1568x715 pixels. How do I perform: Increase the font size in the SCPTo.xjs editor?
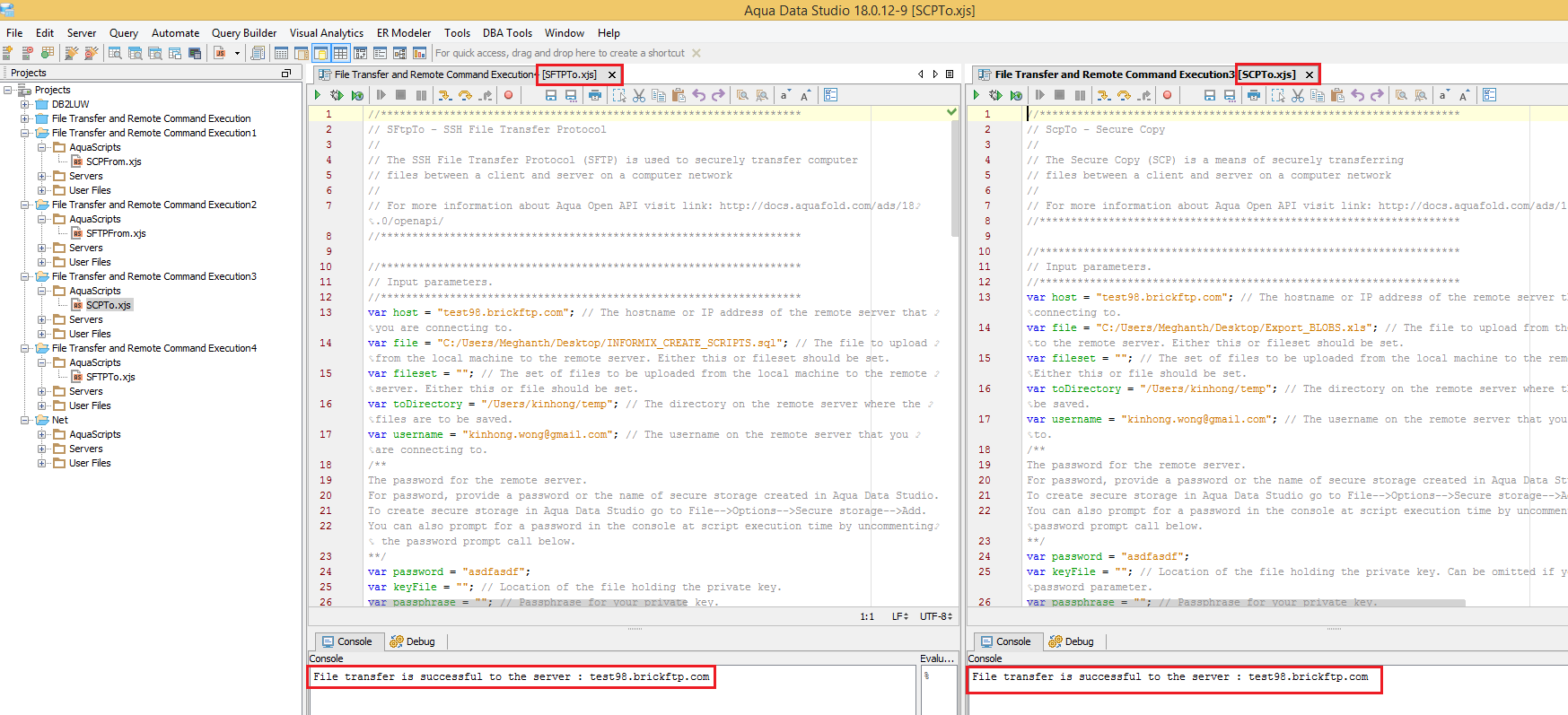point(1465,95)
